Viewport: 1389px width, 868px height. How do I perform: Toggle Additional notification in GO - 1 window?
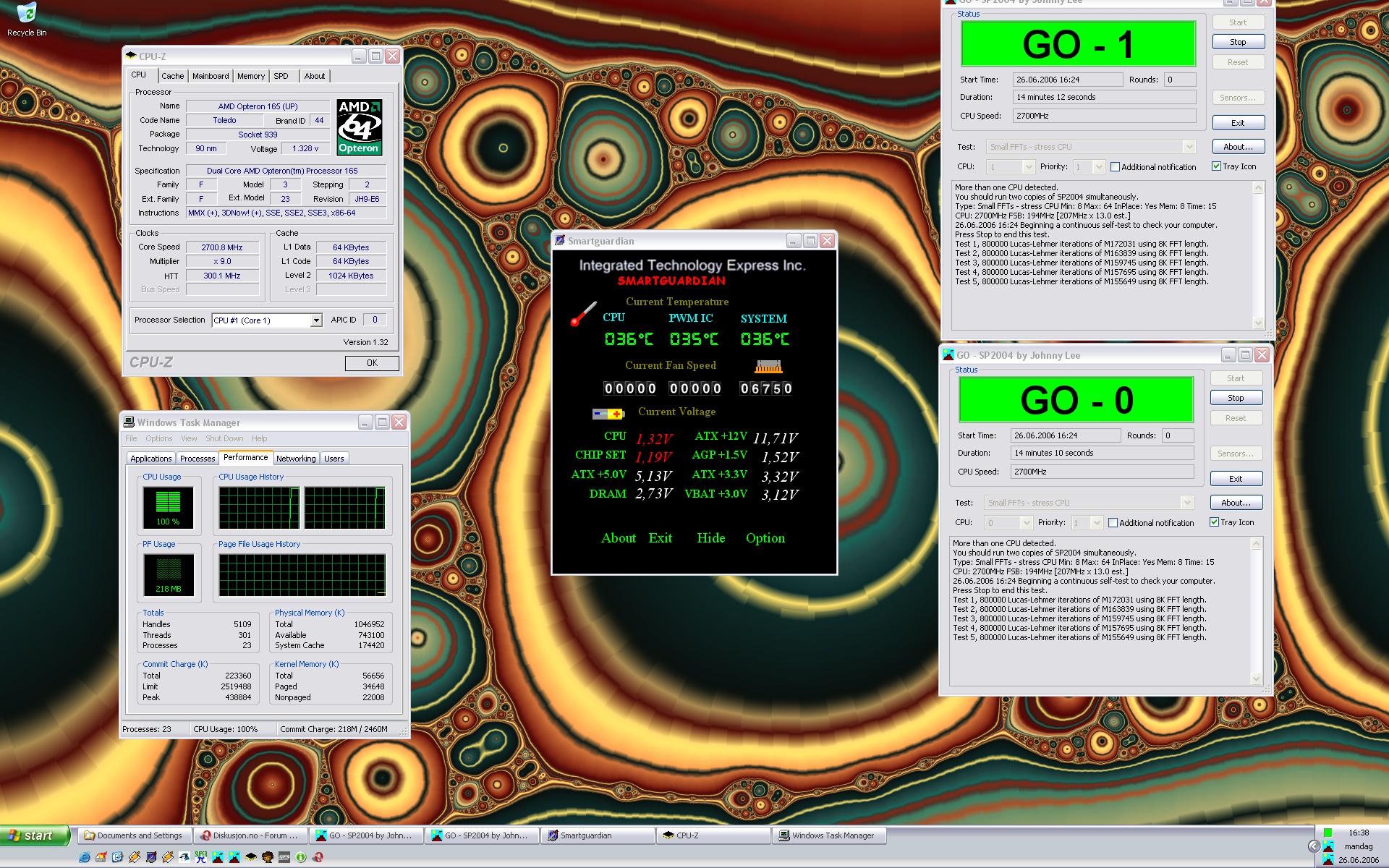1153,167
